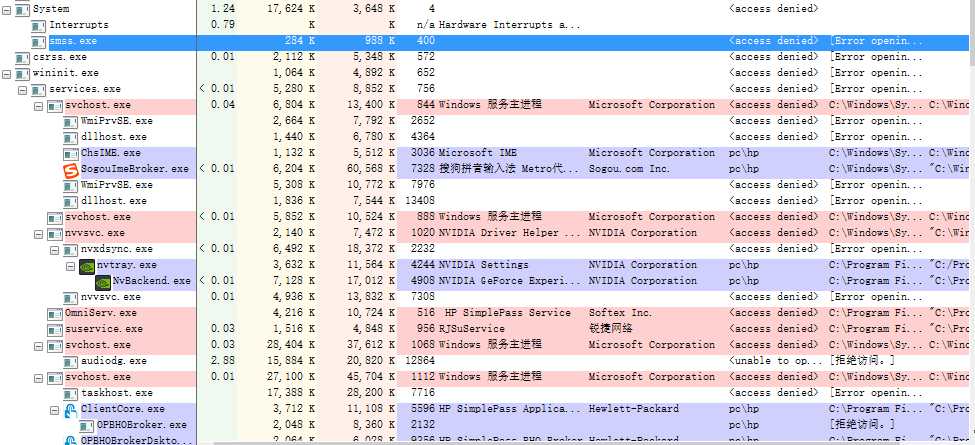Click the PID '12864' cell
The height and width of the screenshot is (445, 975).
[x=419, y=361]
